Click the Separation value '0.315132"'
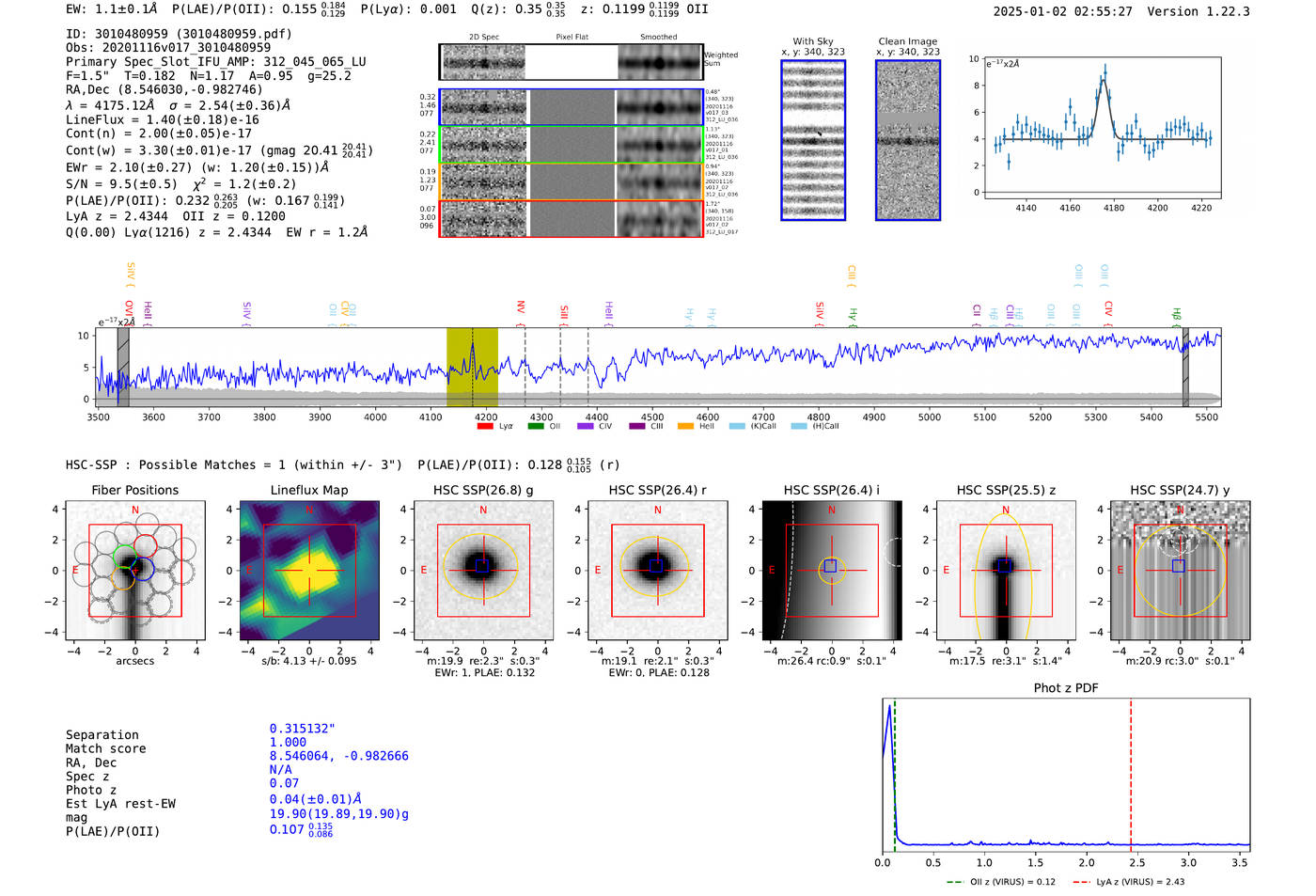The image size is (1316, 896). pos(303,729)
